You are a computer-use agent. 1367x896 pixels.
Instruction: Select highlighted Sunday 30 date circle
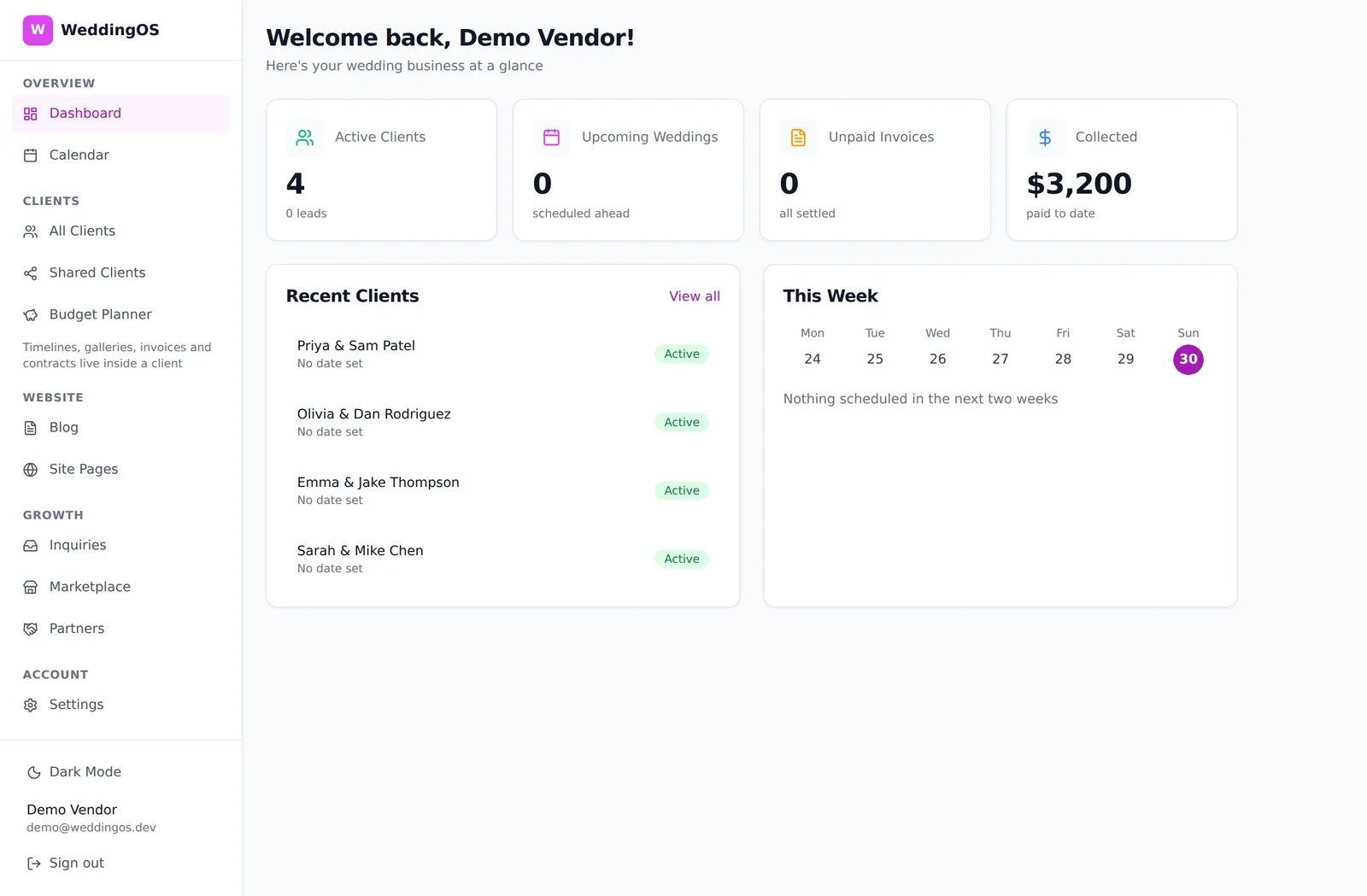coord(1188,360)
